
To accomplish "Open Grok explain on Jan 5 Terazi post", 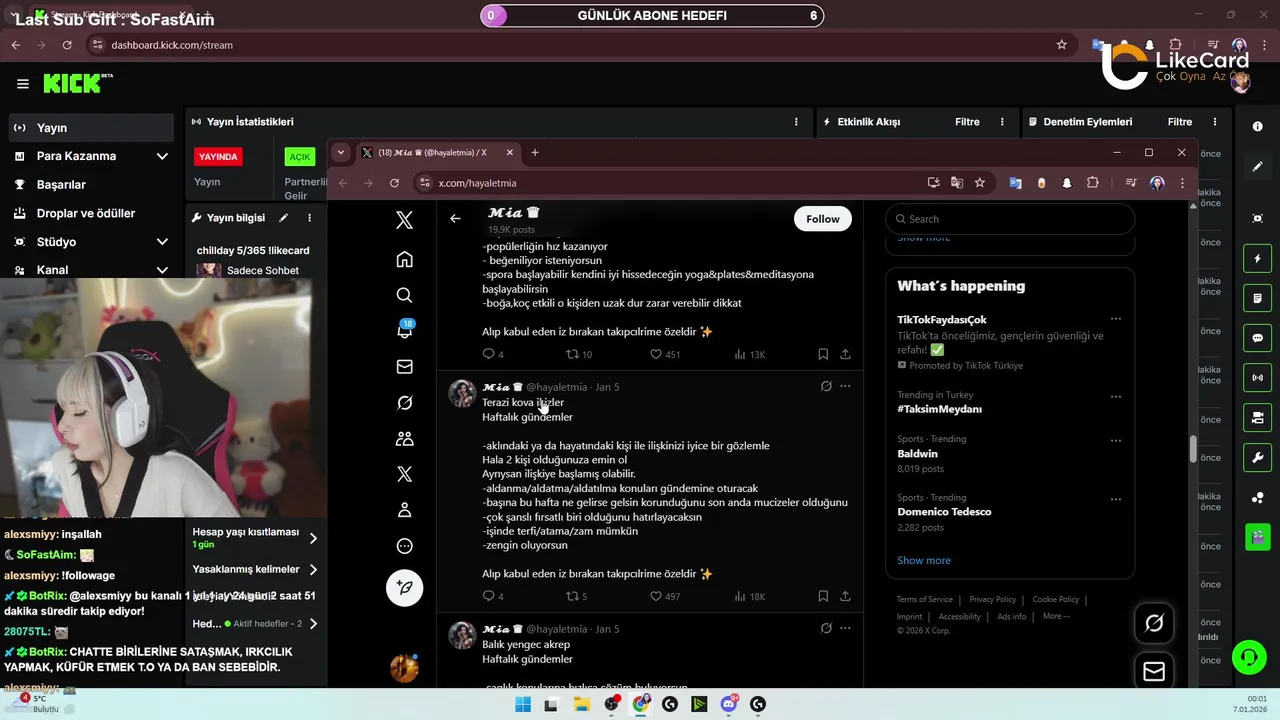I will (x=826, y=386).
